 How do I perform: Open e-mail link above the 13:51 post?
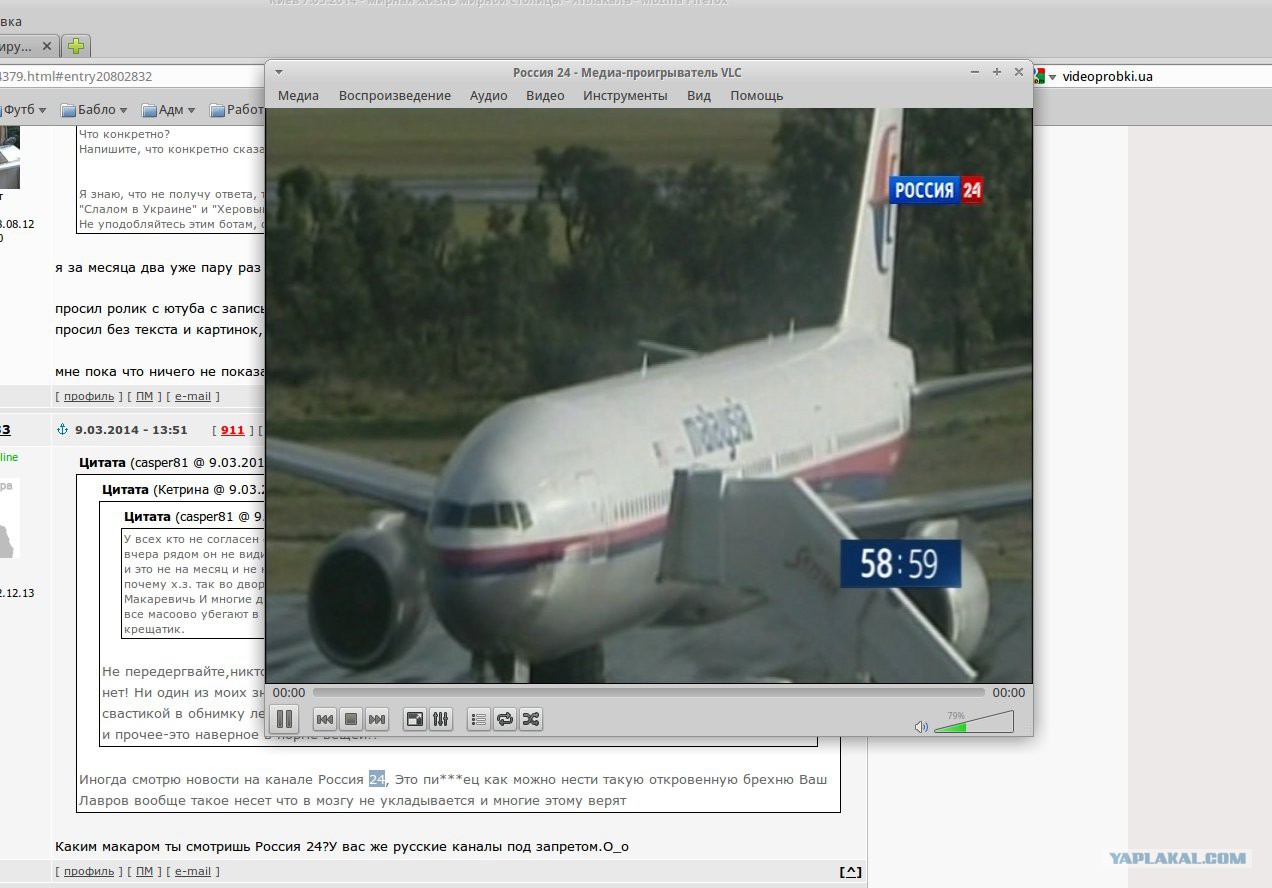pos(193,396)
